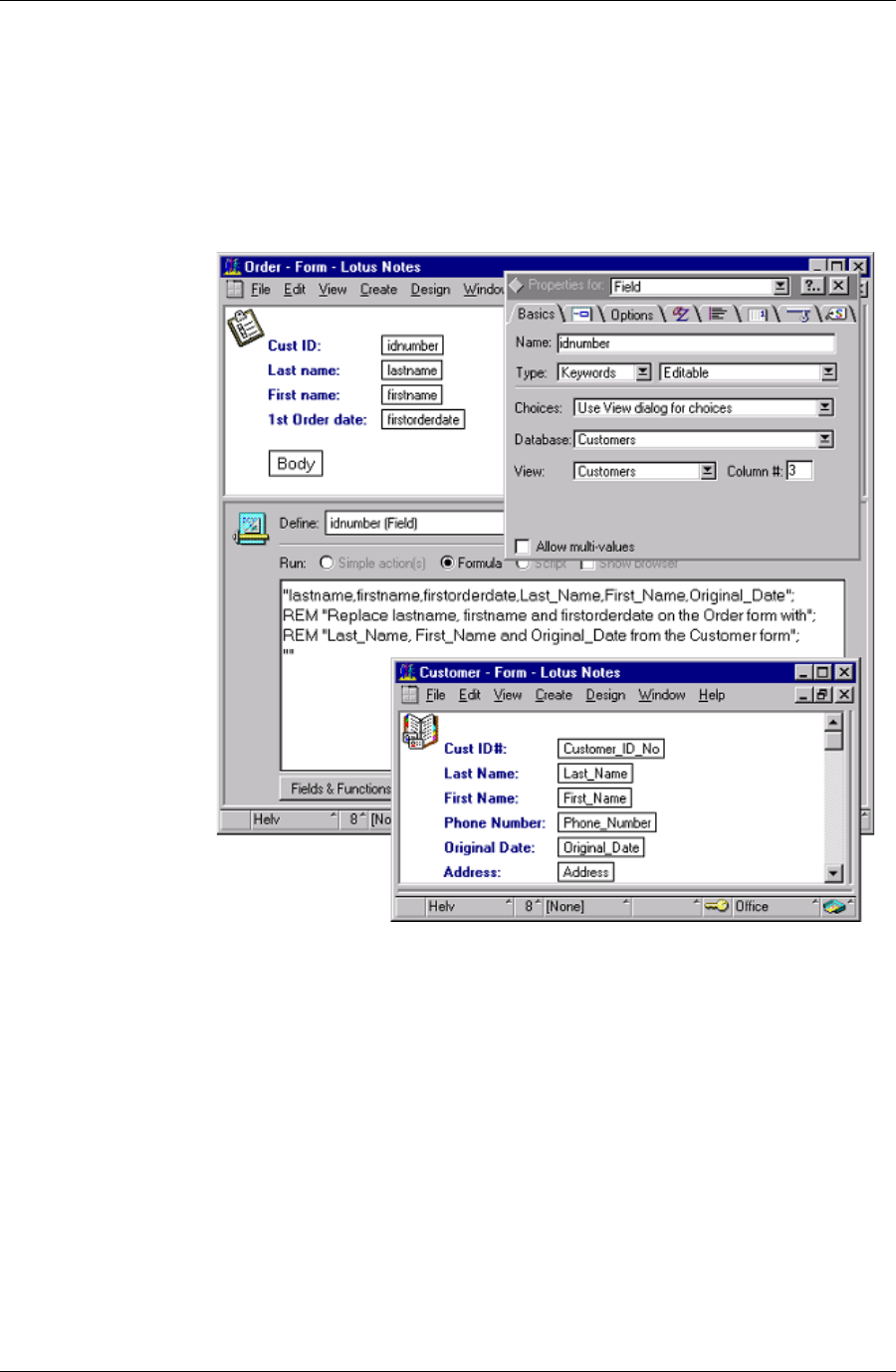The image size is (896, 1372).
Task: Click the clipboard form icon in the Order form
Action: tap(246, 328)
